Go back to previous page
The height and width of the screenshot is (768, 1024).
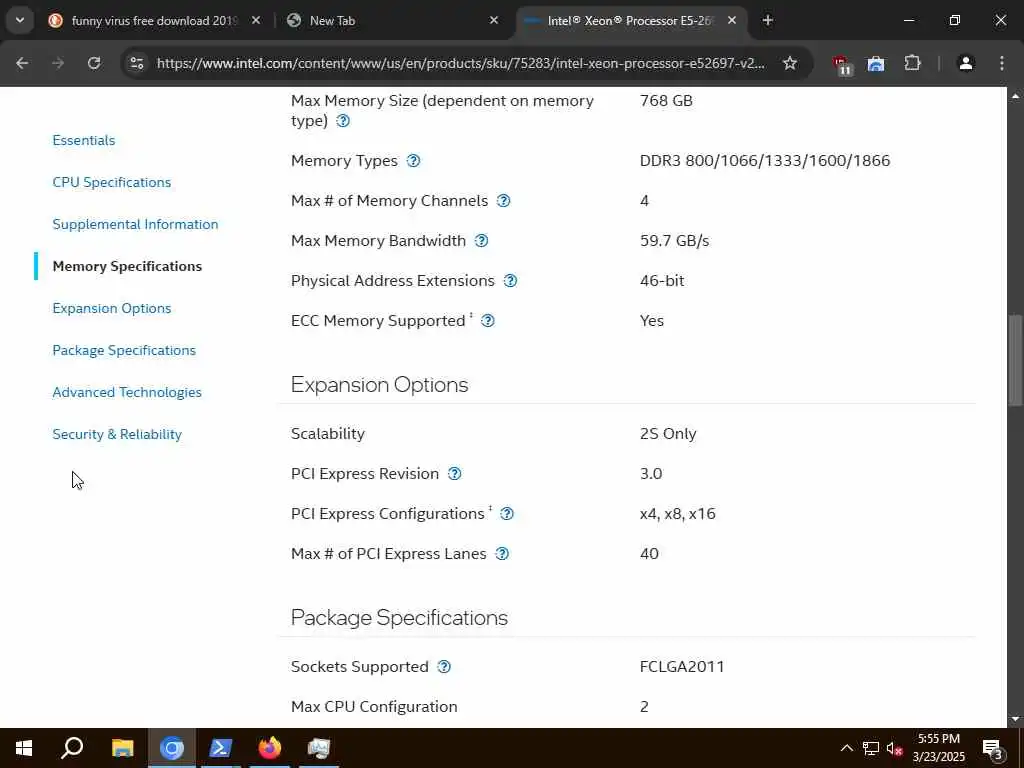pos(22,63)
